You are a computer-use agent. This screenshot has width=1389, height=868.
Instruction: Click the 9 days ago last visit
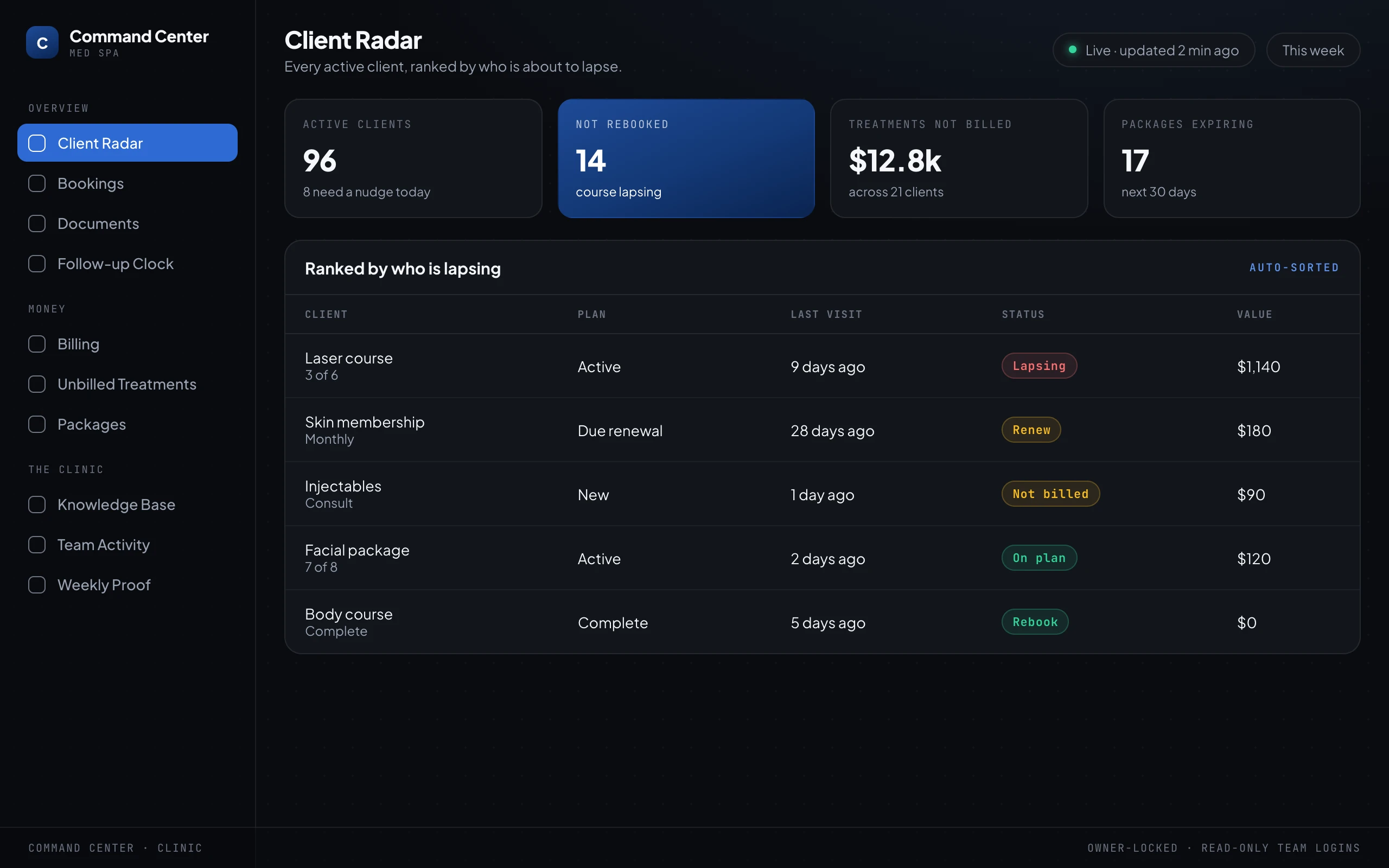click(x=827, y=367)
